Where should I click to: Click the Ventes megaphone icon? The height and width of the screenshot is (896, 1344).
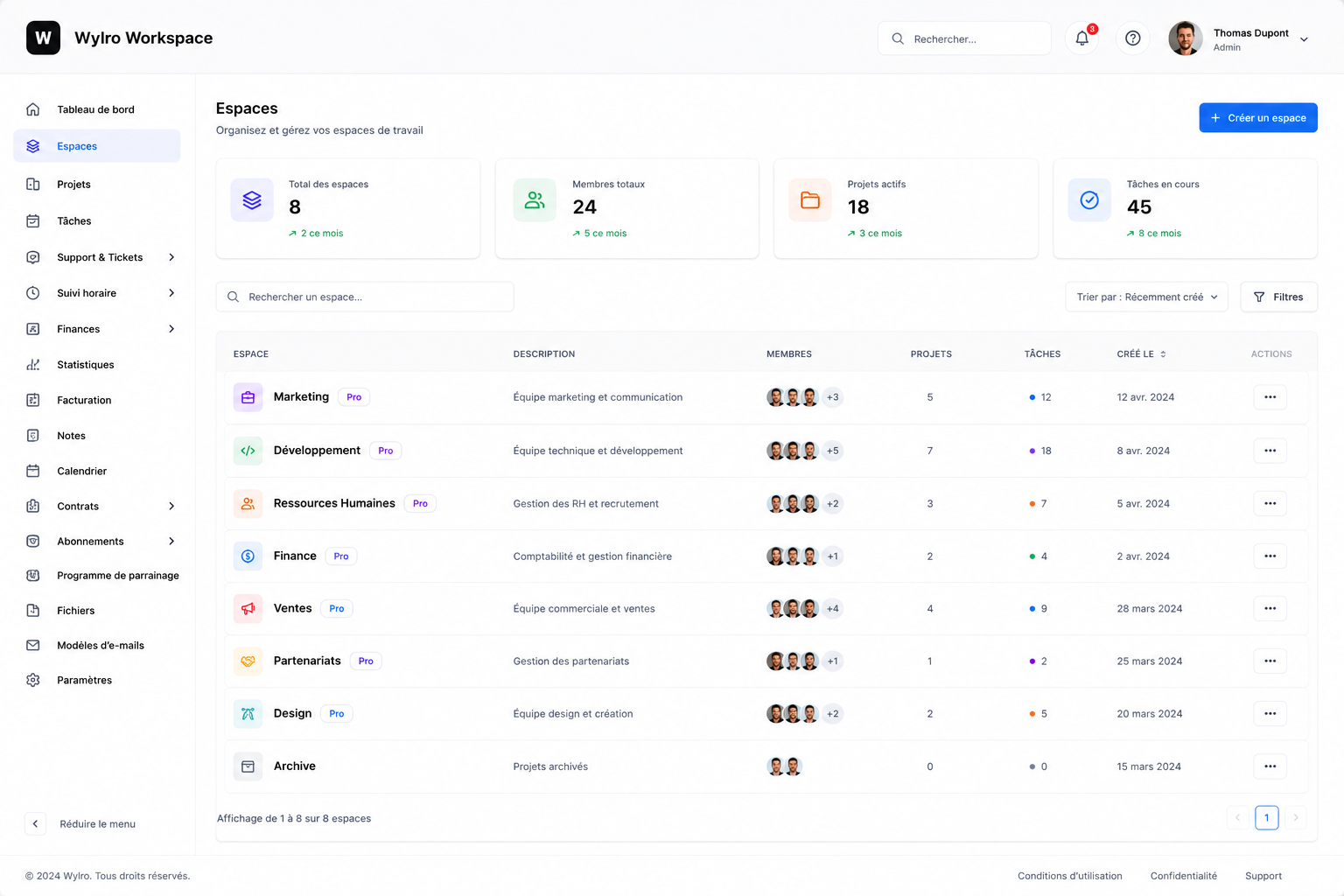click(248, 608)
